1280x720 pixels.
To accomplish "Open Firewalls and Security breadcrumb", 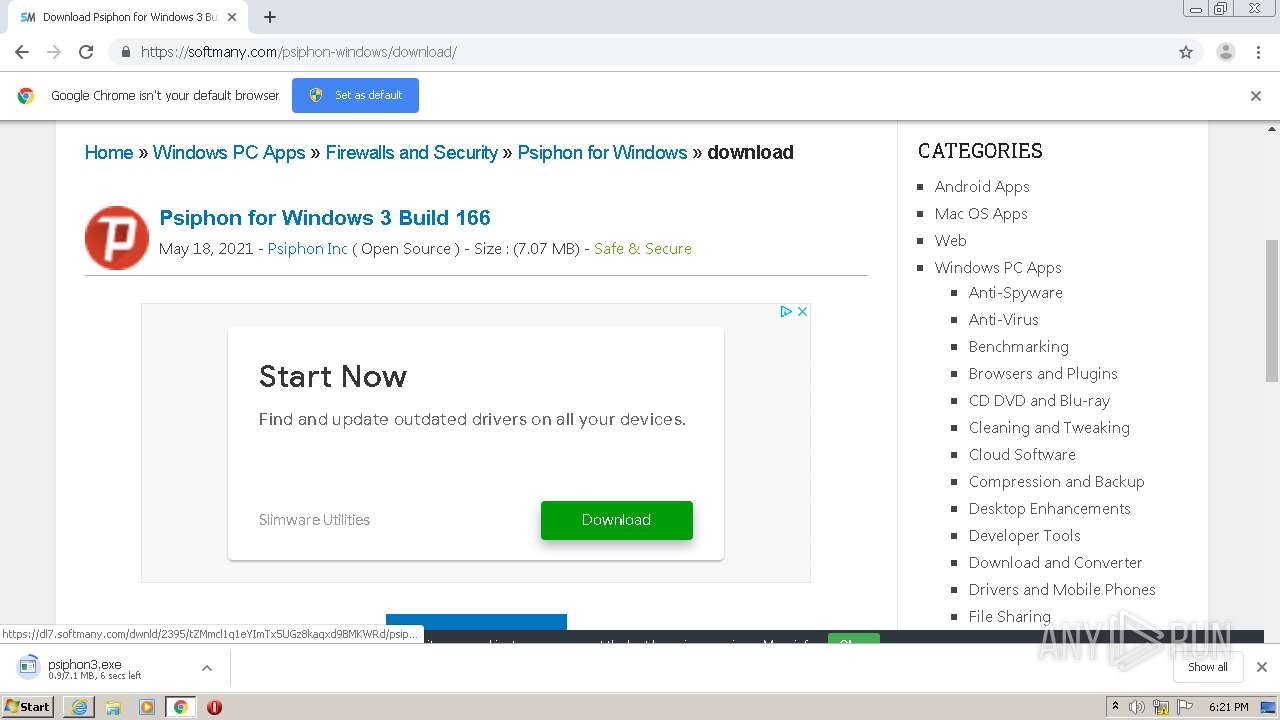I will coord(411,152).
